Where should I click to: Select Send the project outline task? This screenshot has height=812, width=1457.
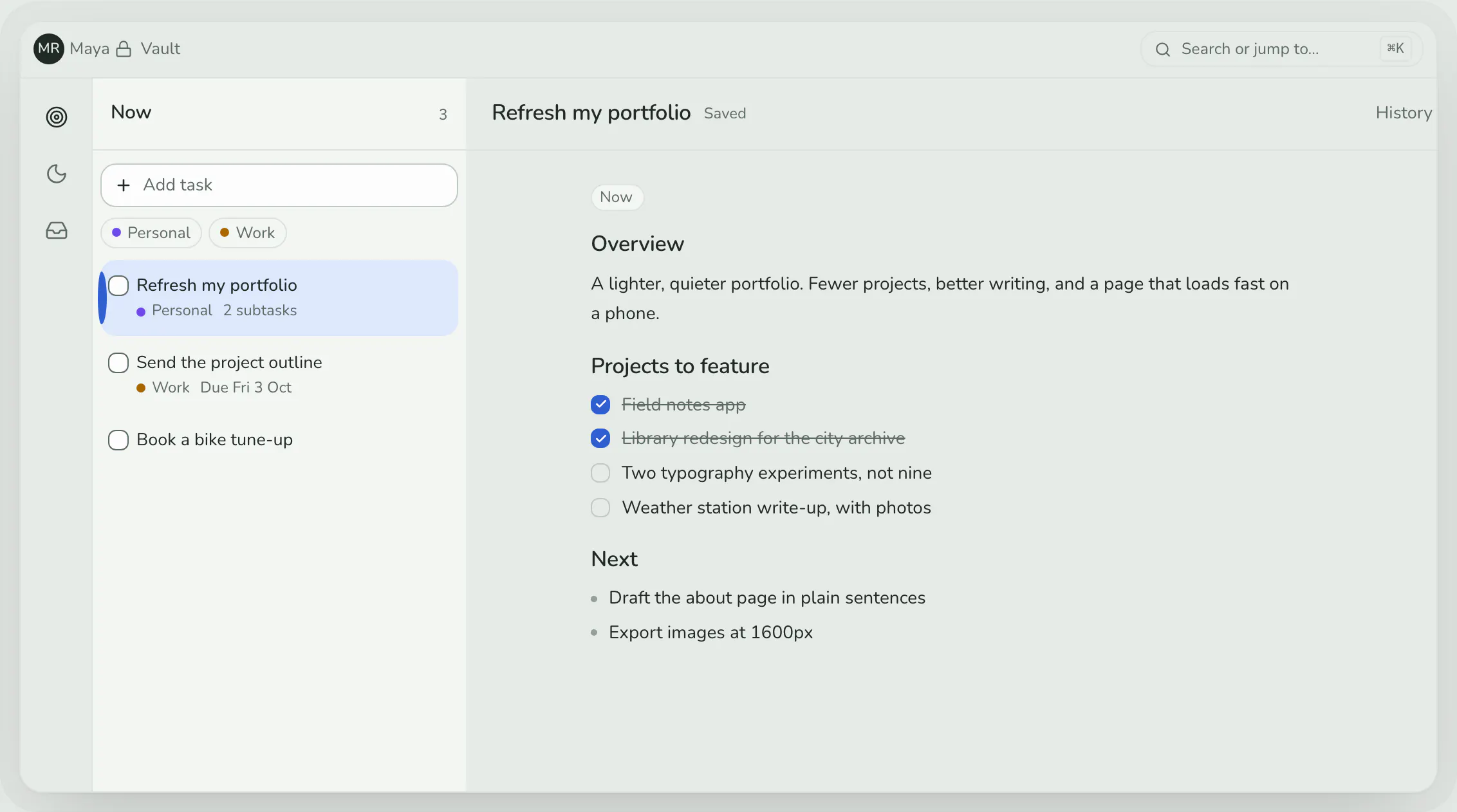tap(279, 374)
